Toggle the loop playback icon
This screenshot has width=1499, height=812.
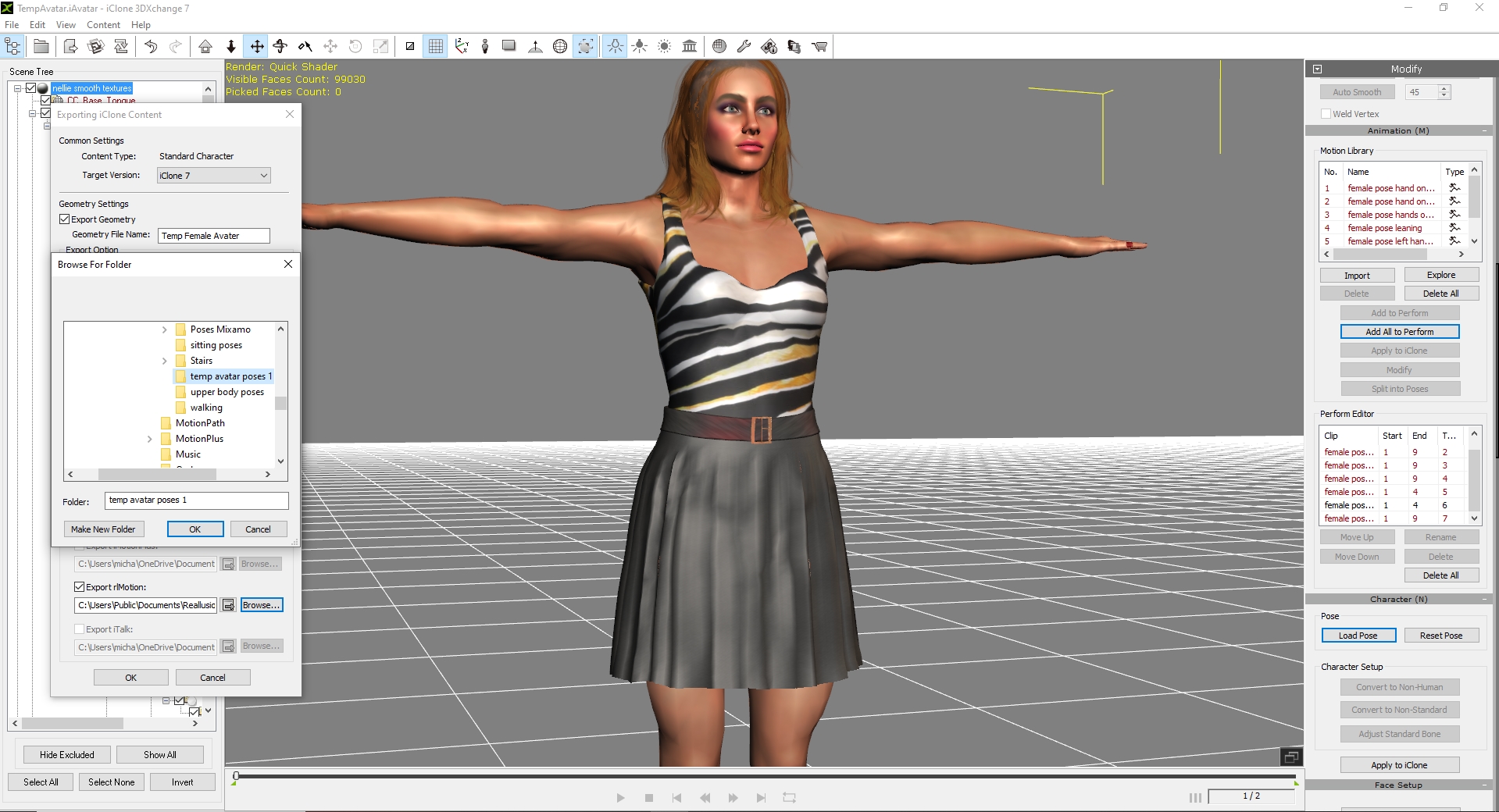(789, 798)
